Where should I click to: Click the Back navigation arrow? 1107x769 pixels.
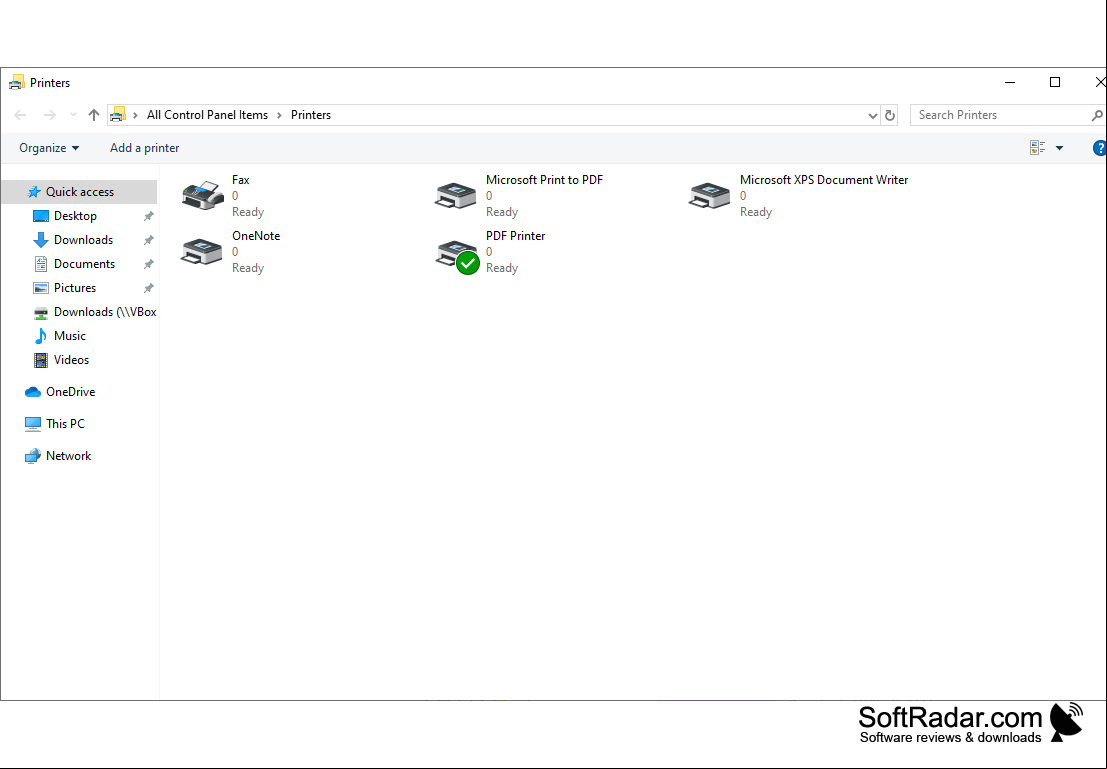pyautogui.click(x=20, y=115)
